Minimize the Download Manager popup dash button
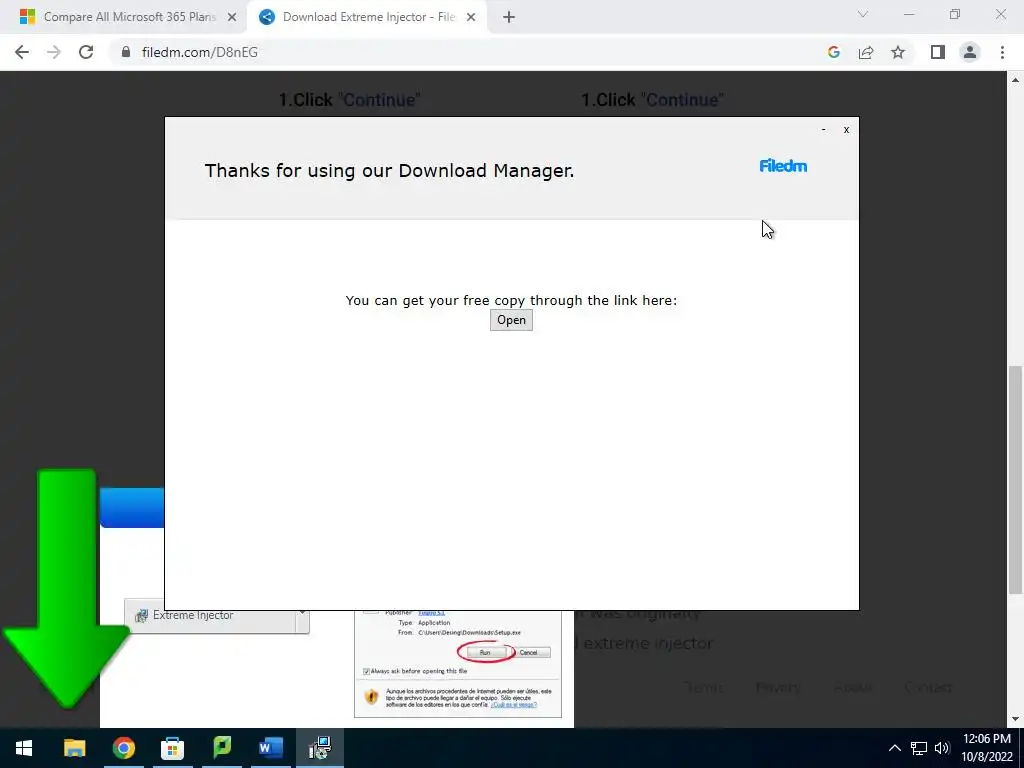The image size is (1024, 768). [x=824, y=129]
